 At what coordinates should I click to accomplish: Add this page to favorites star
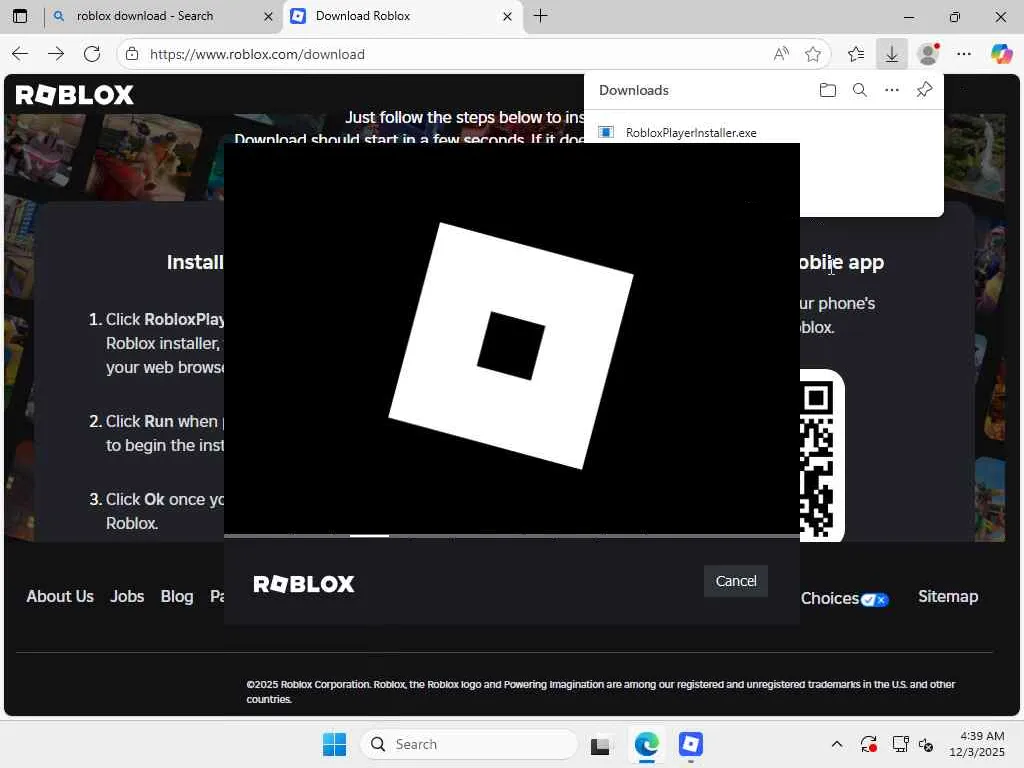coord(813,54)
